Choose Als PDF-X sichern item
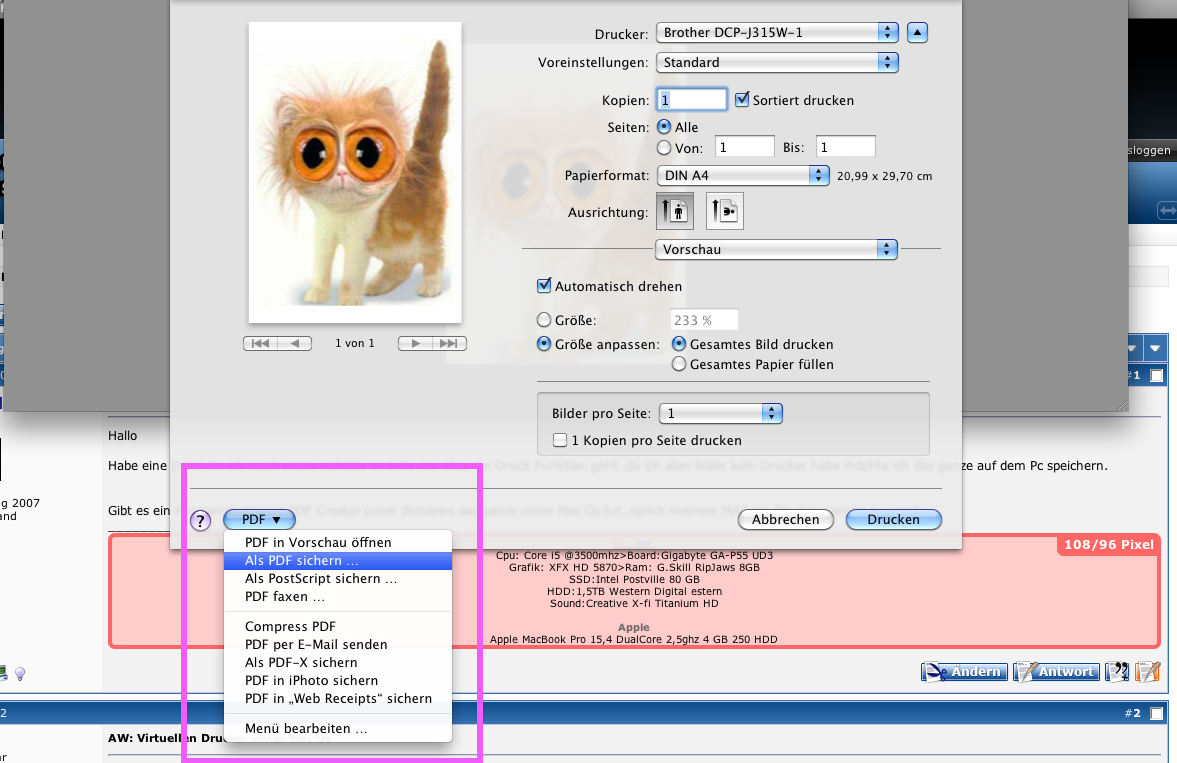Viewport: 1177px width, 763px height. coord(338,662)
